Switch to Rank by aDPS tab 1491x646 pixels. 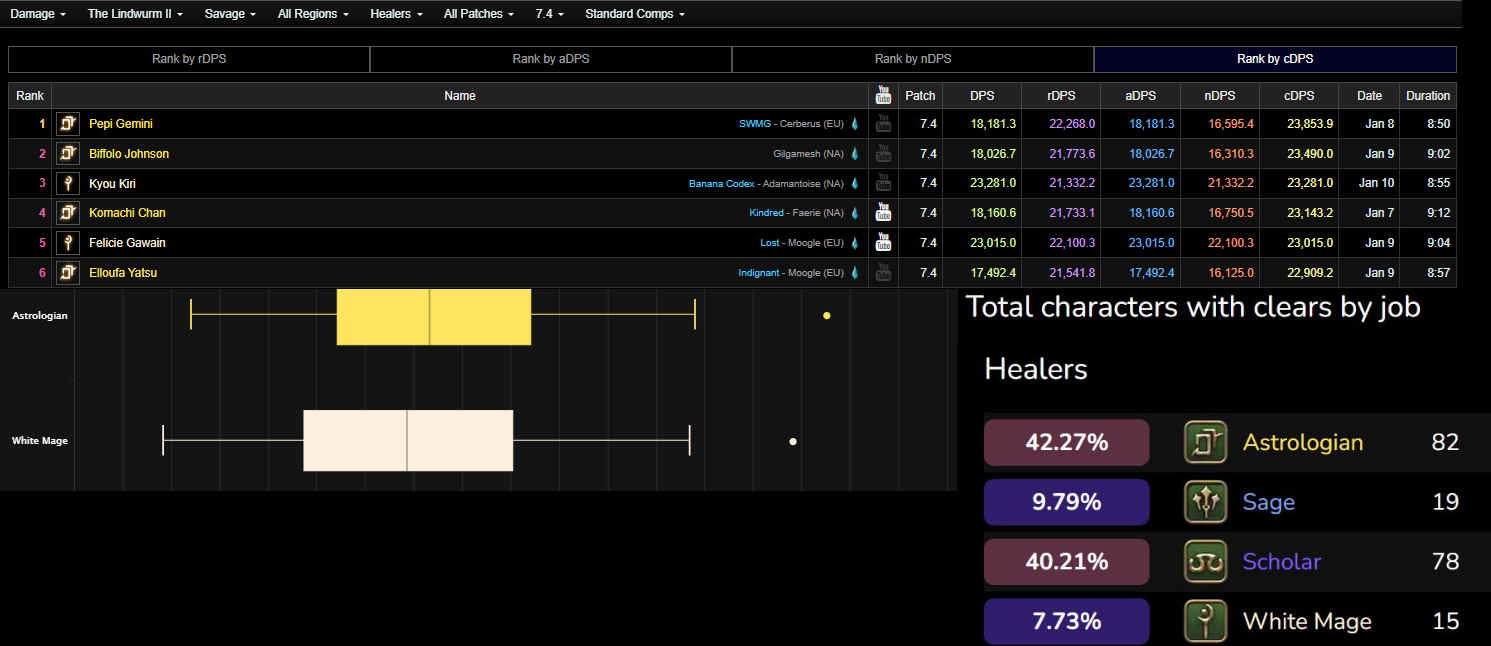point(551,59)
